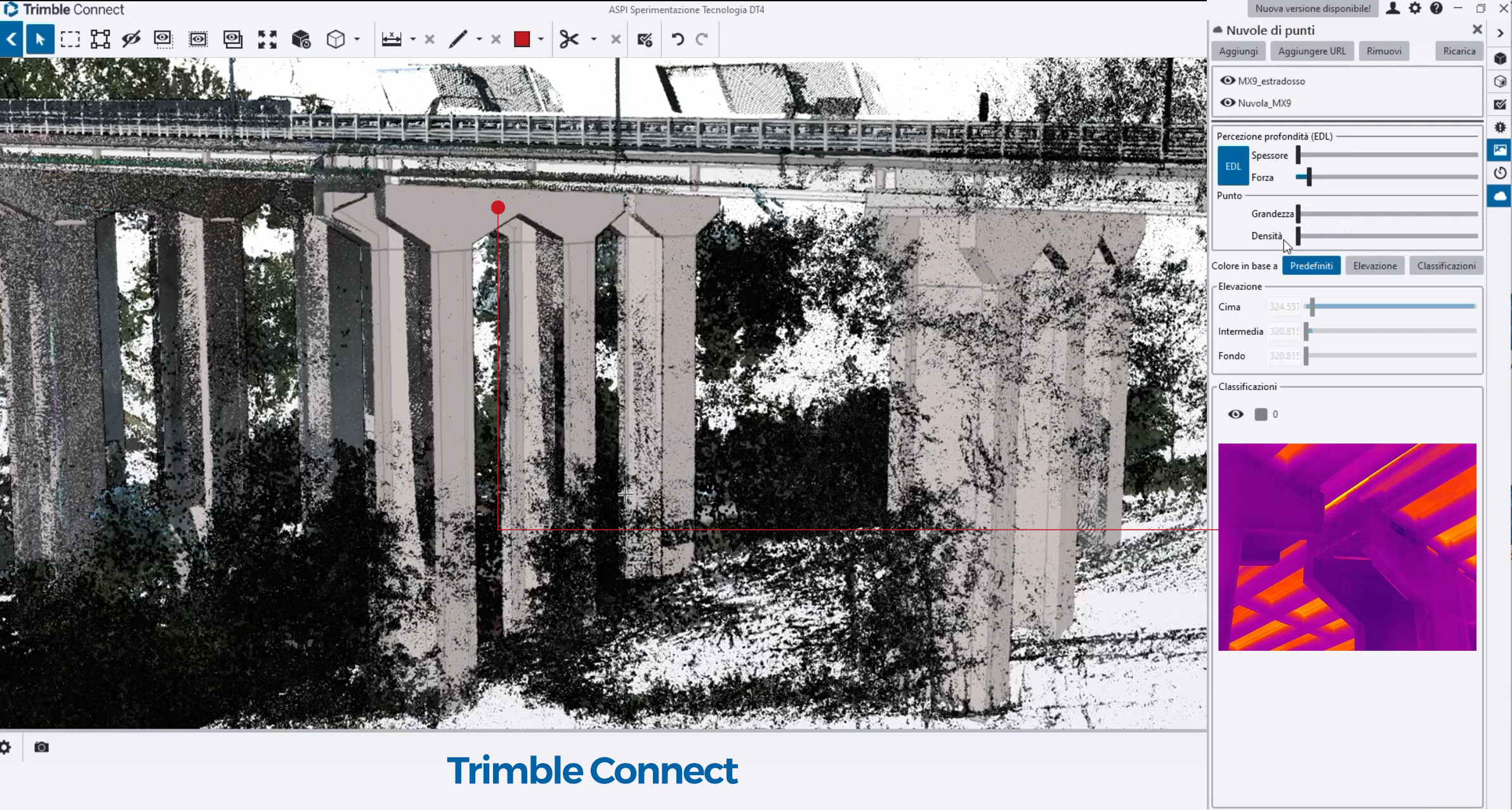Show only selected with eye-dashed-underline icon
1512x810 pixels.
(x=163, y=39)
